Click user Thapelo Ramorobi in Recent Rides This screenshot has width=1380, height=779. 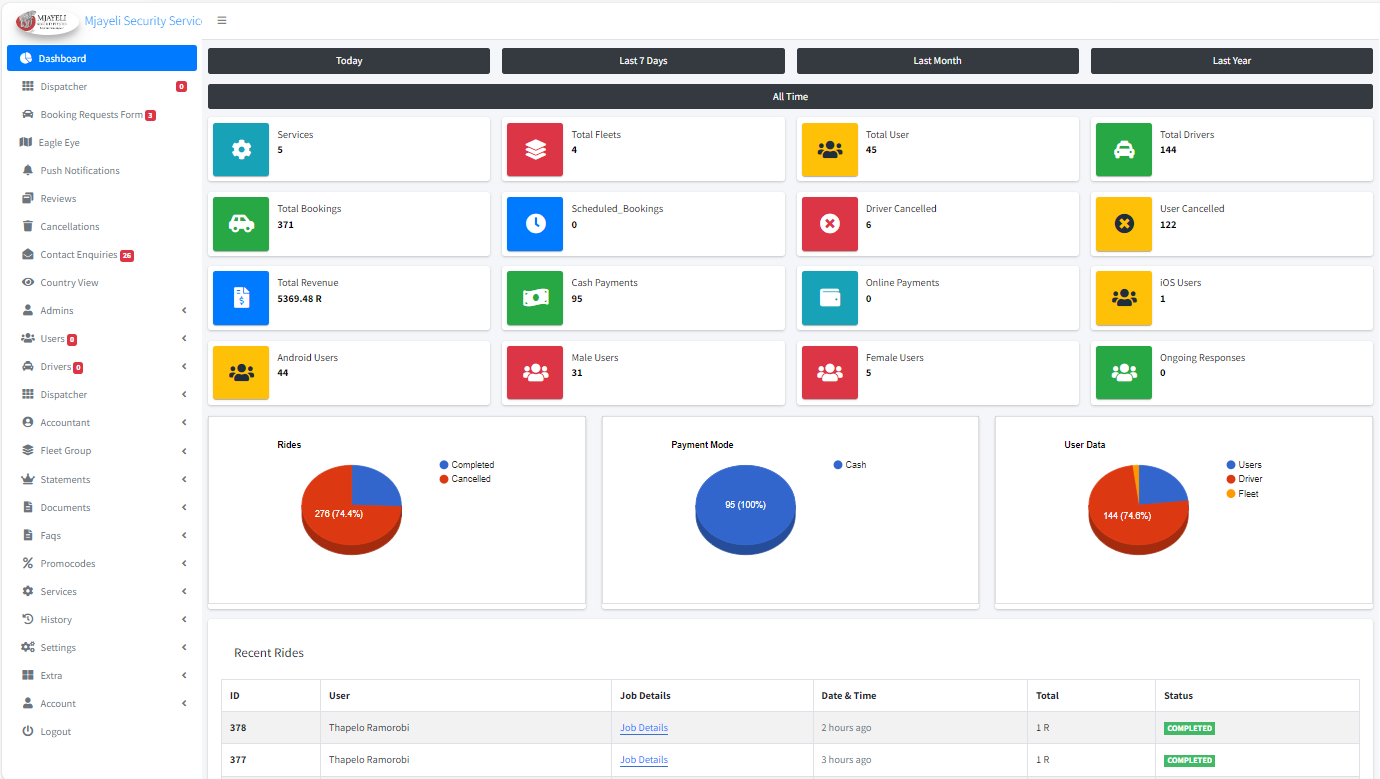(x=369, y=727)
